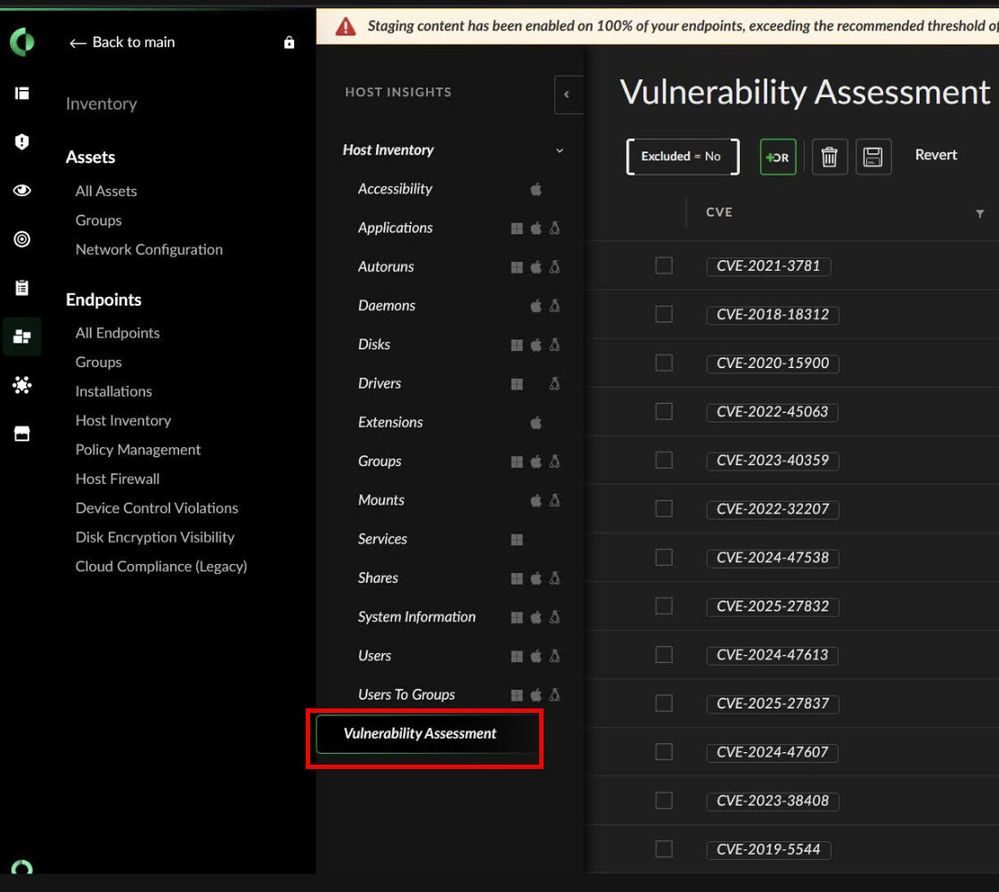Check the box for CVE-2025-27832
This screenshot has height=892, width=999.
tap(664, 606)
